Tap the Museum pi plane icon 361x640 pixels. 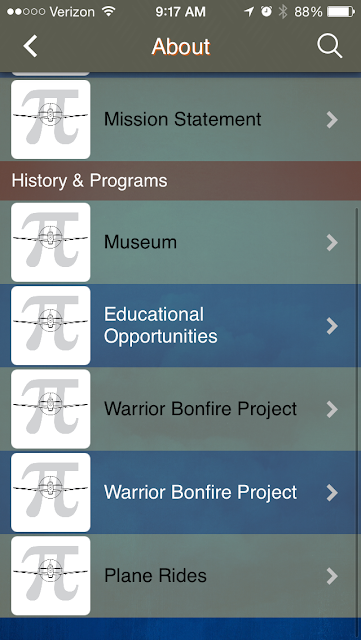tap(51, 242)
